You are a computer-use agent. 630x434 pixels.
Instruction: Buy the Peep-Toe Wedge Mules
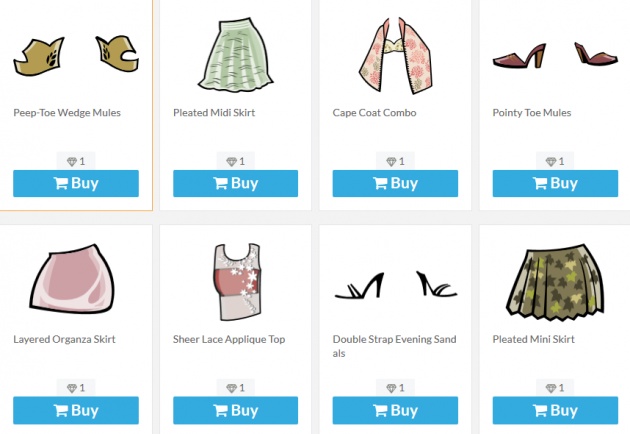(x=76, y=183)
